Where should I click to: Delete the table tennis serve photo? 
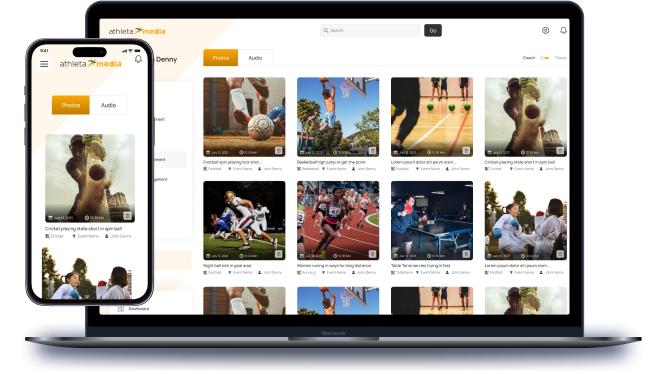[x=466, y=254]
